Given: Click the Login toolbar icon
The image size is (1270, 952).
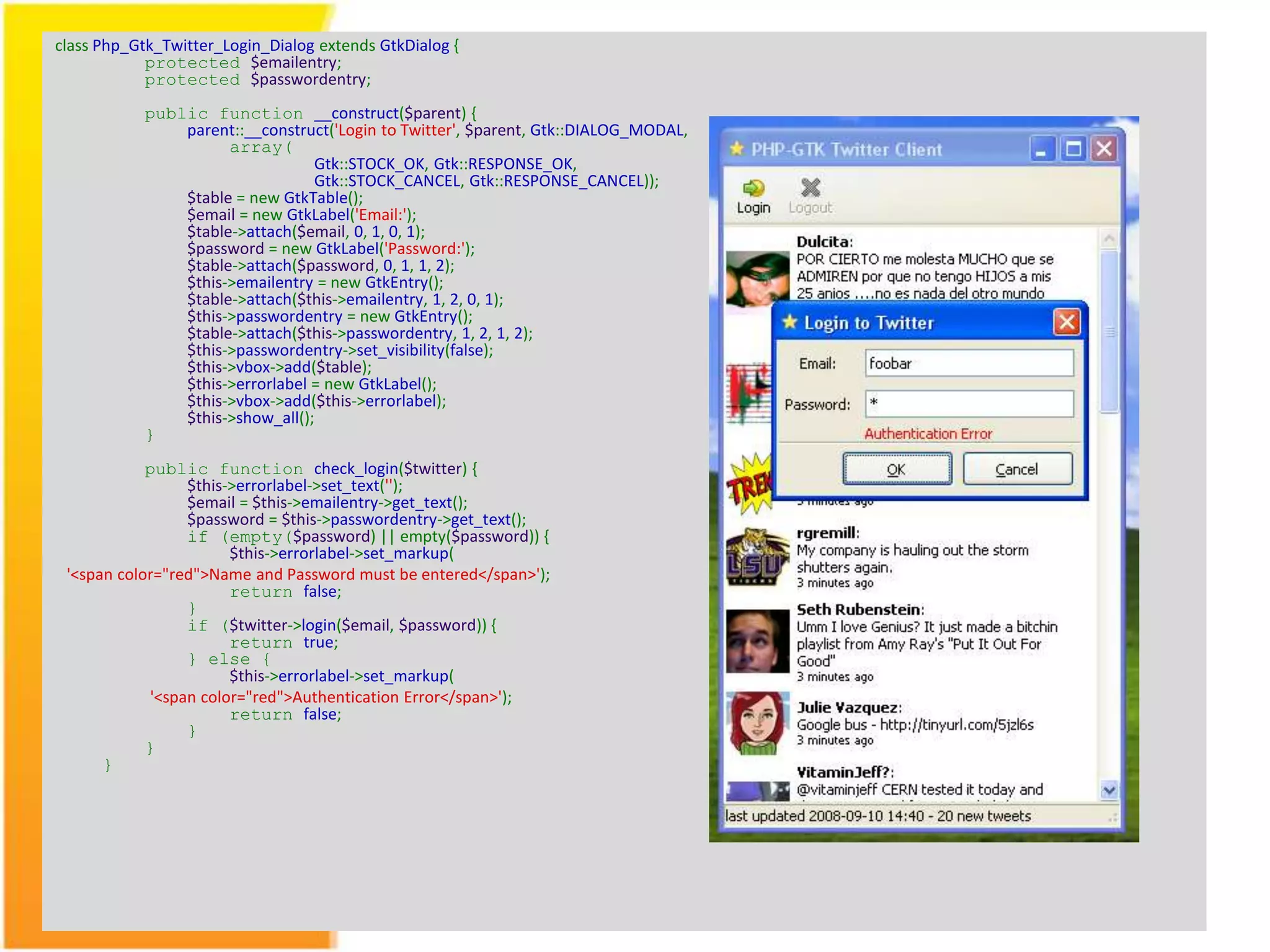Looking at the screenshot, I should (x=753, y=188).
